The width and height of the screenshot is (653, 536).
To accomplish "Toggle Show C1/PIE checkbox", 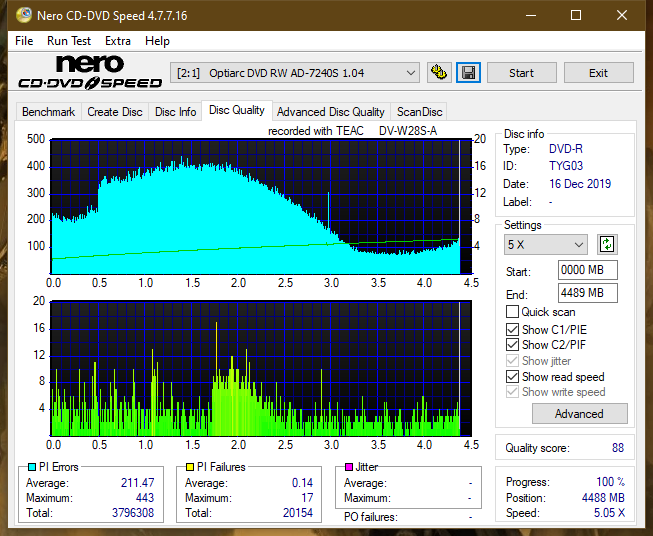I will pos(512,329).
